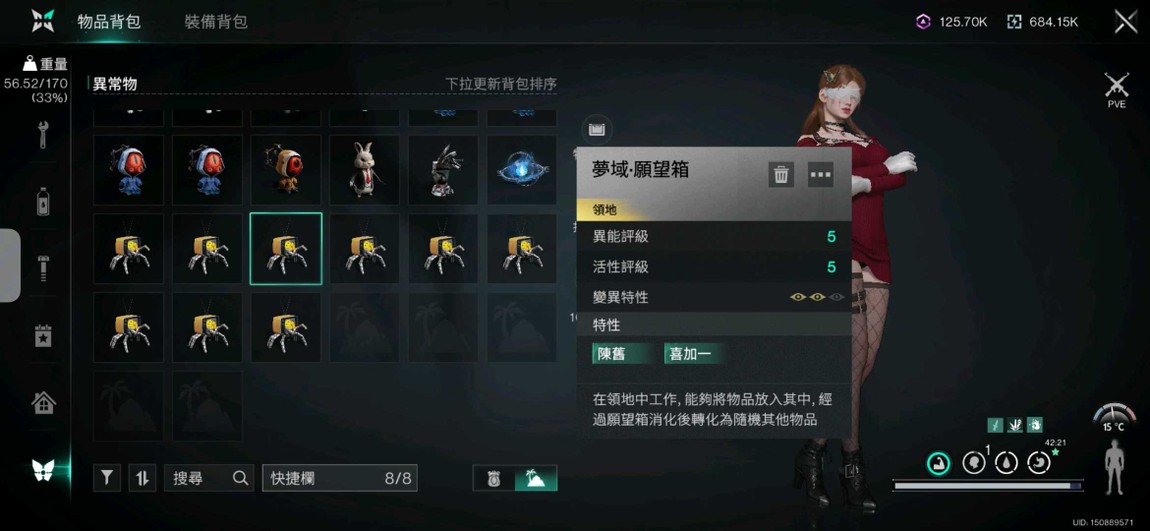Select the white rabbit deviant item
1150x531 pixels.
click(365, 169)
